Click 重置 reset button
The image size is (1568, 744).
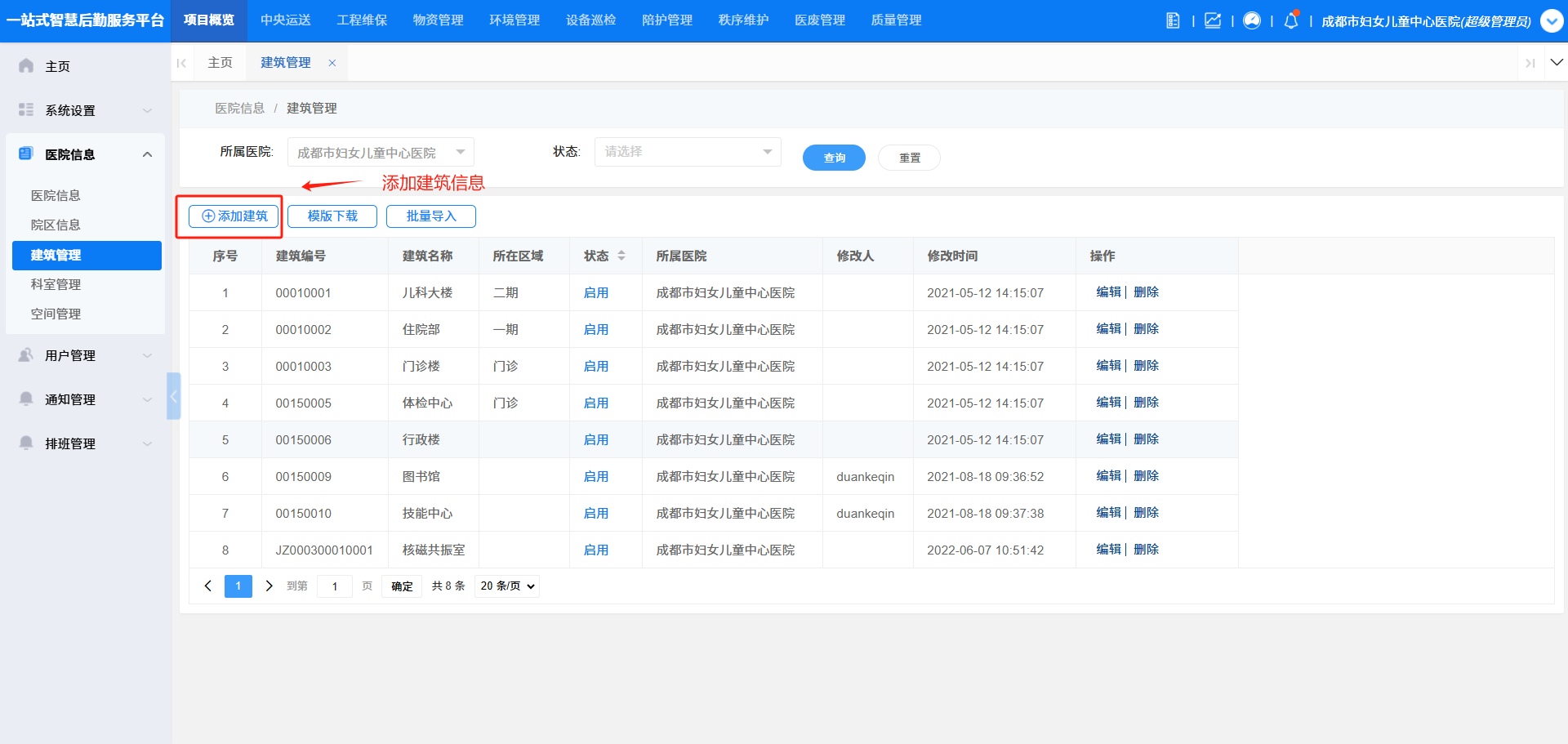click(x=909, y=158)
